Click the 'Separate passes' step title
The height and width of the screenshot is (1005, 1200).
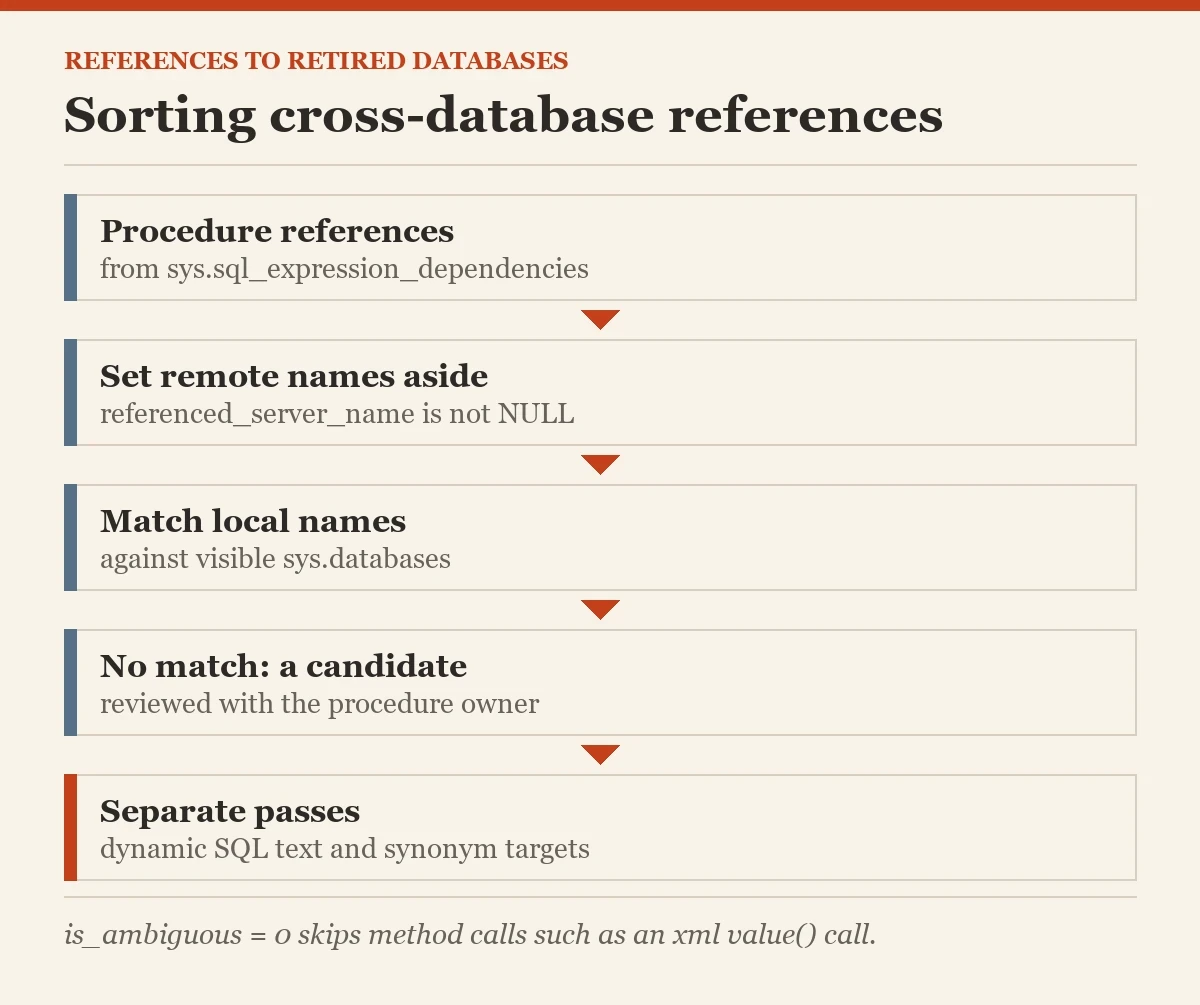pos(230,811)
